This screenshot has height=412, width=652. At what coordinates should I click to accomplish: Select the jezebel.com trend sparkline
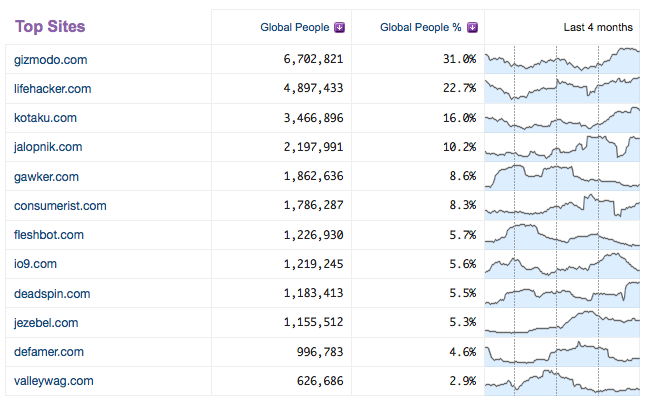coord(562,323)
